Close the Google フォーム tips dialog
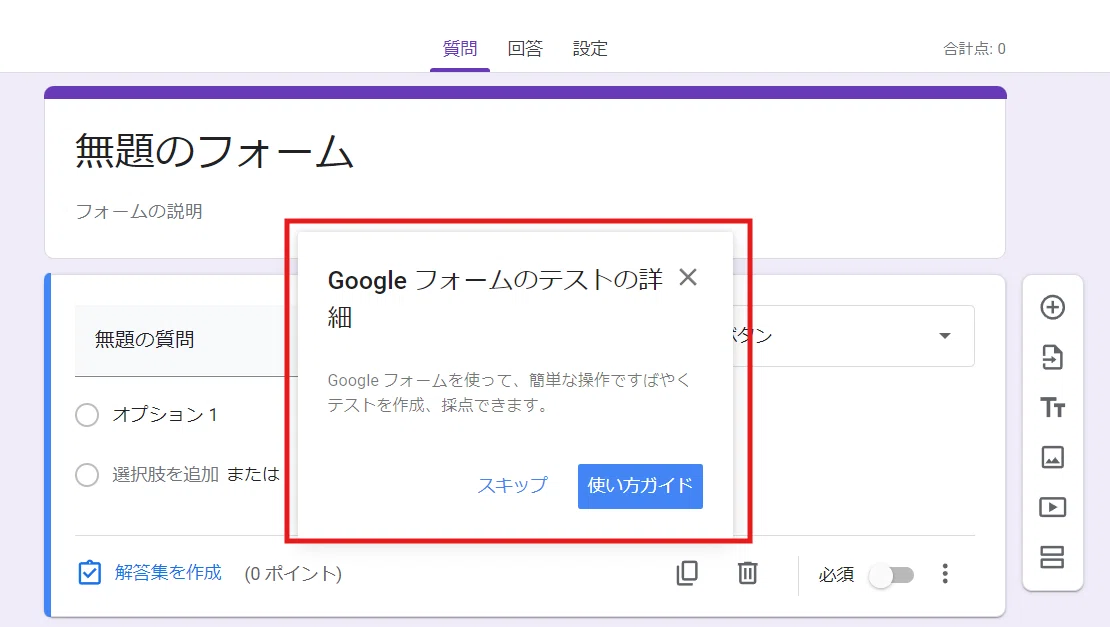1110x627 pixels. pyautogui.click(x=687, y=277)
